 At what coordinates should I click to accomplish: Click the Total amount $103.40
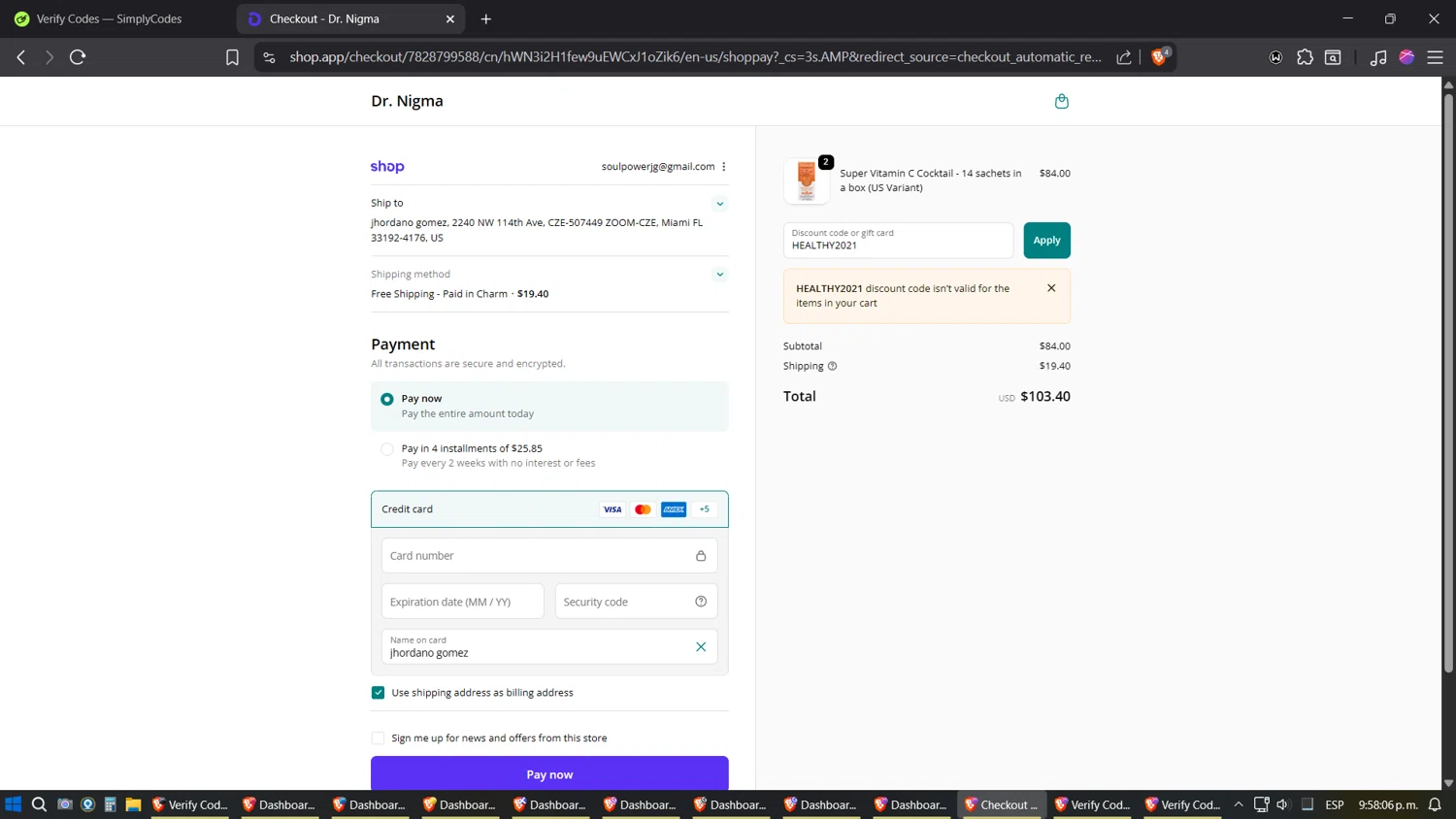[1045, 396]
